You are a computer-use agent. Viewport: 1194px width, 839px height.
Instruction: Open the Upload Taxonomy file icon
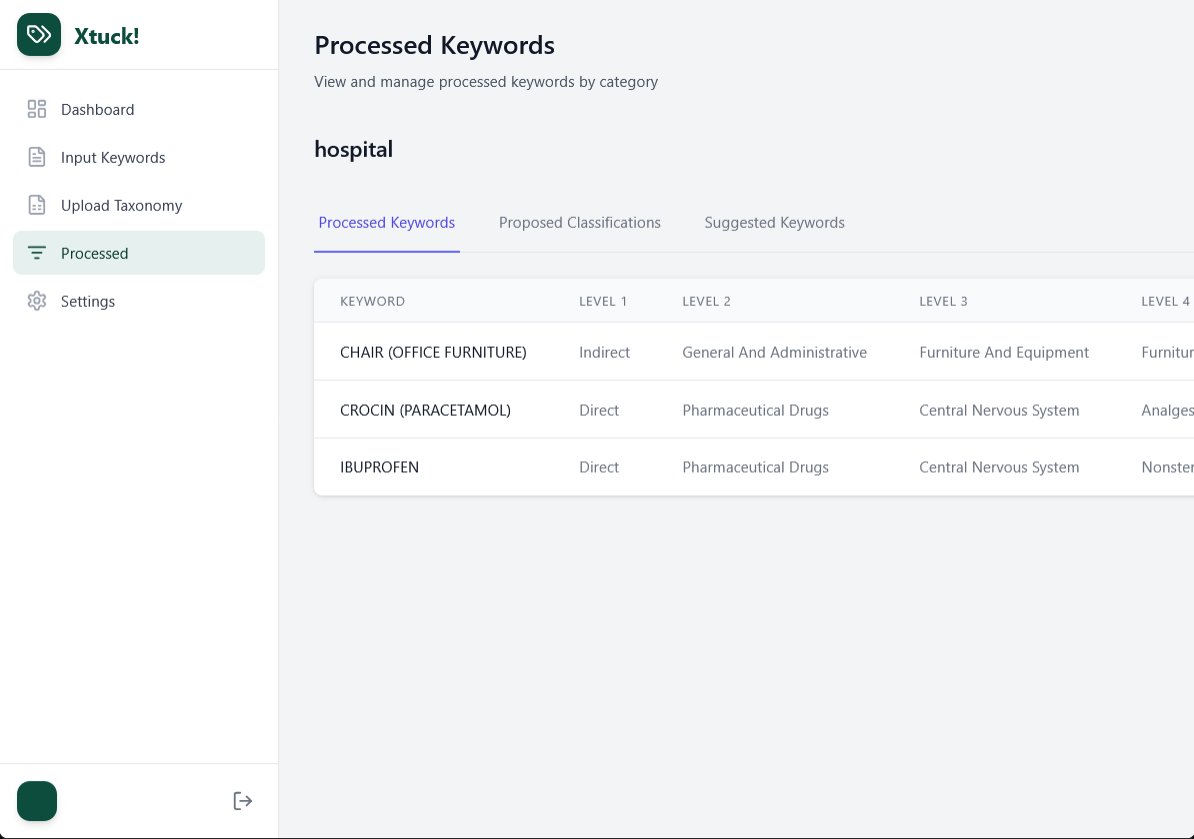tap(36, 205)
